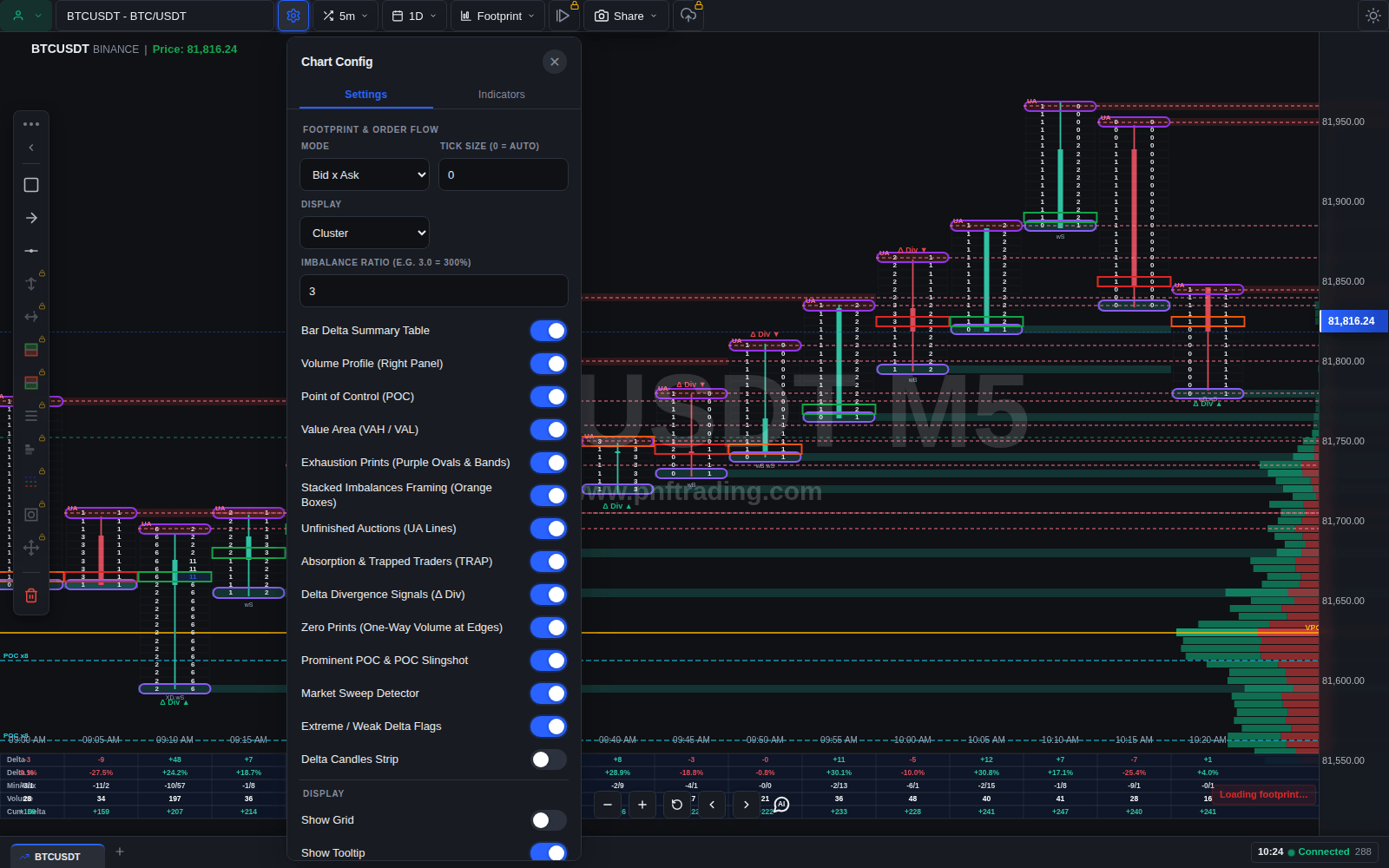Zoom out the chart with minus button

(608, 805)
